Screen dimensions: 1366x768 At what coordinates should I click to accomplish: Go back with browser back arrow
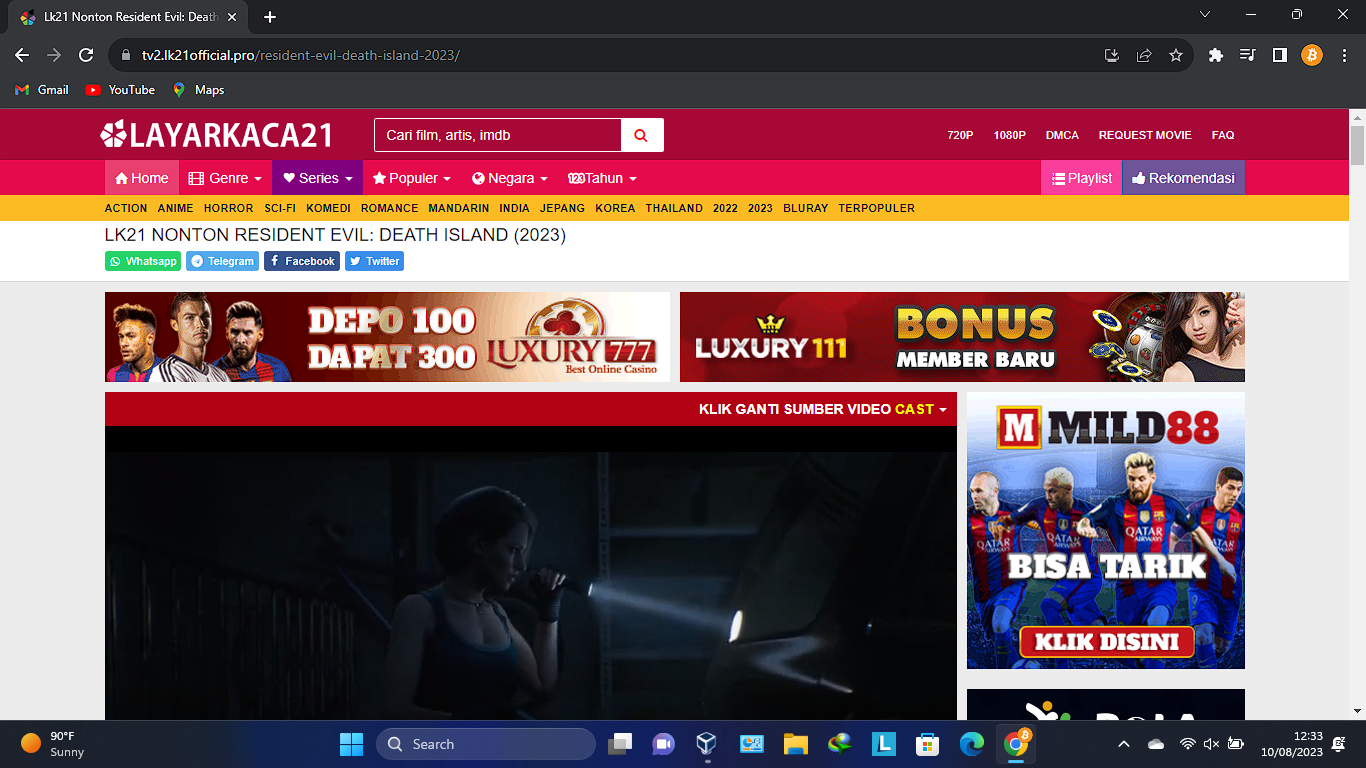point(22,55)
